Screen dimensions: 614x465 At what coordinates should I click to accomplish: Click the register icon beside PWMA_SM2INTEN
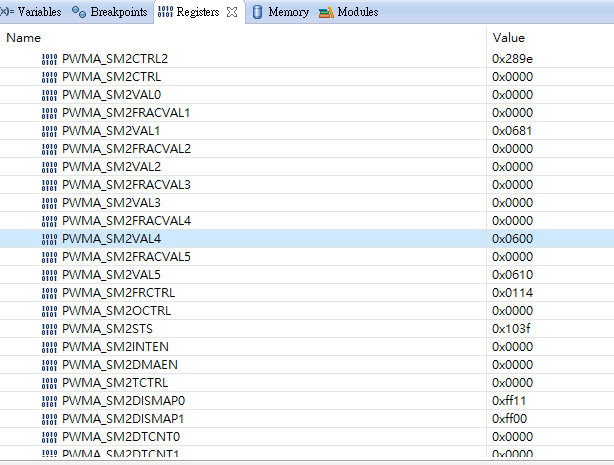click(x=49, y=347)
